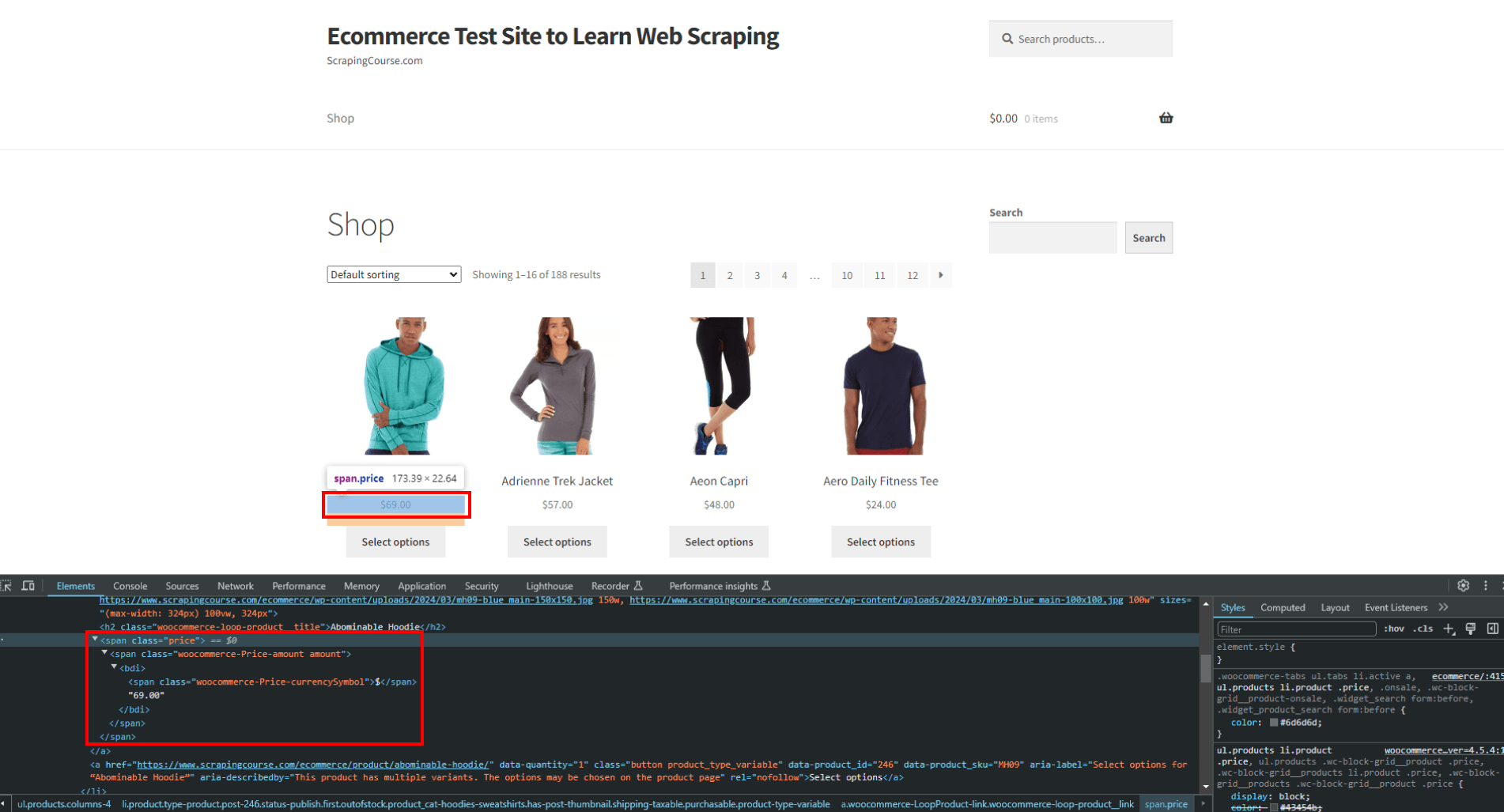Open the abominable-hoodie product URL link
The width and height of the screenshot is (1504, 812).
[x=313, y=765]
